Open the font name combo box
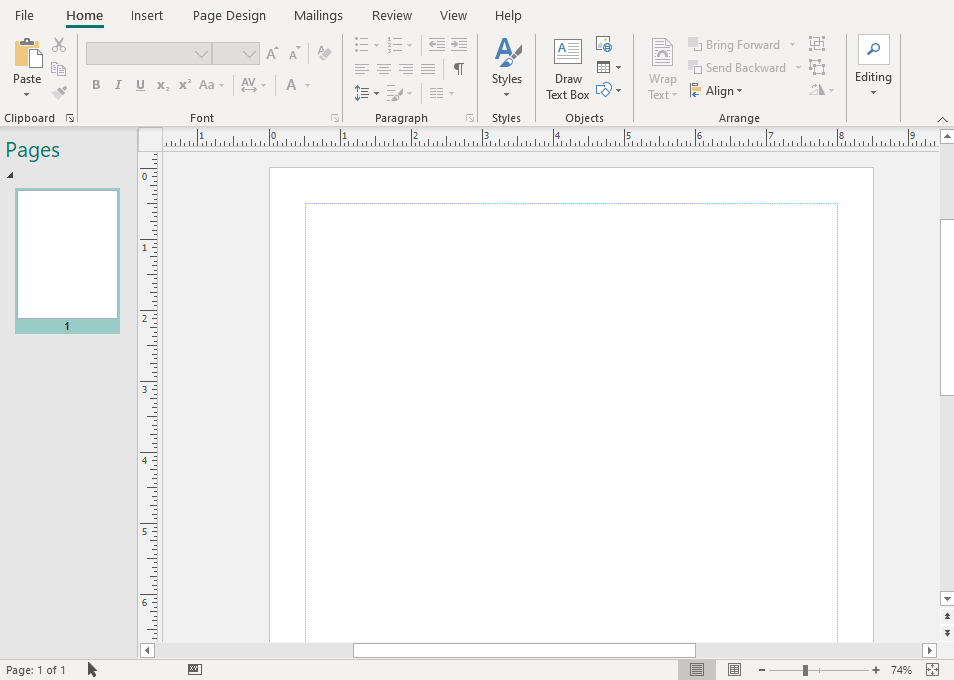The image size is (954, 680). coord(148,54)
